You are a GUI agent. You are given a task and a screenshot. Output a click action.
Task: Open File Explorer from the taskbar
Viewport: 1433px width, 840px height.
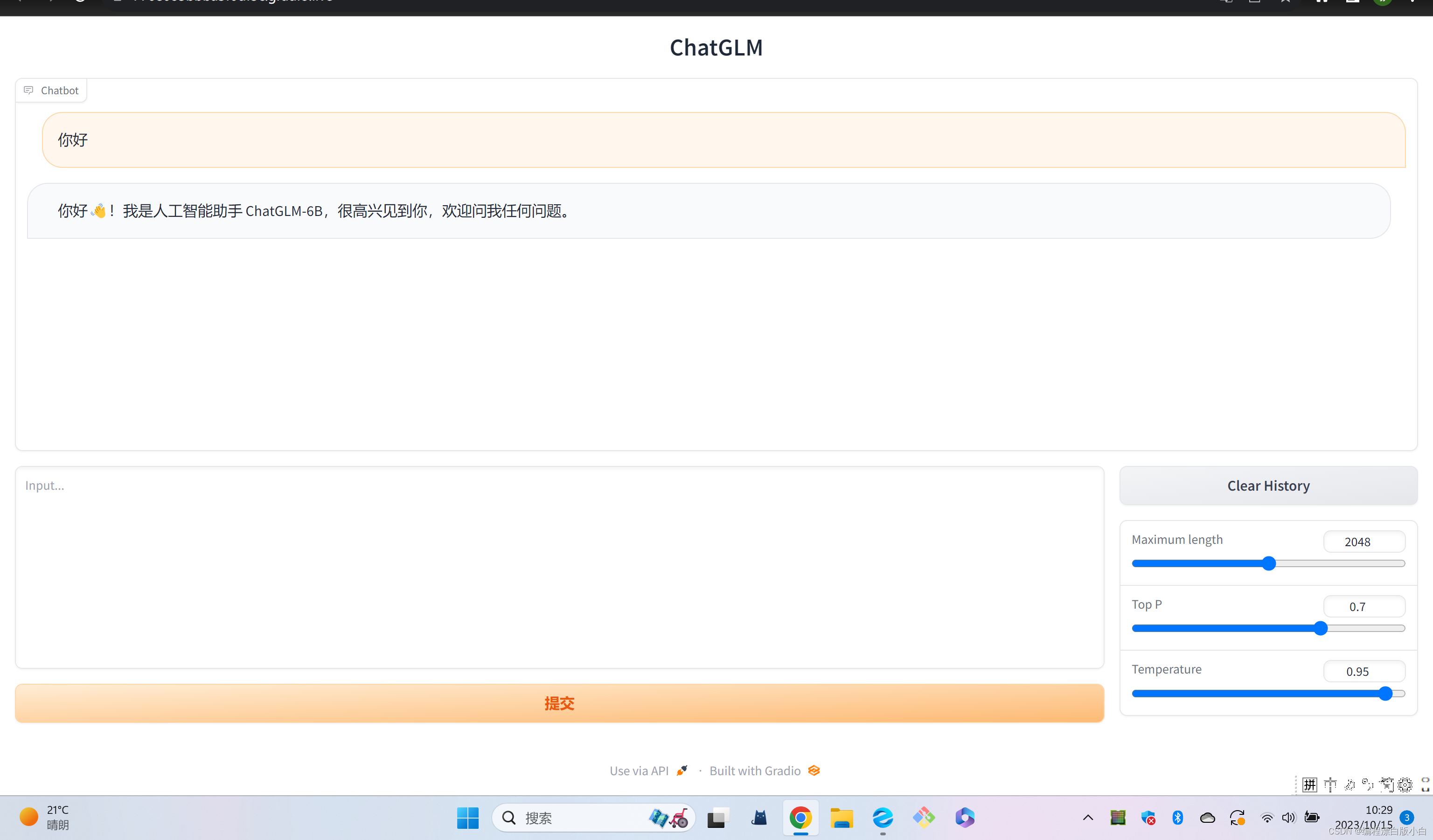coord(841,818)
